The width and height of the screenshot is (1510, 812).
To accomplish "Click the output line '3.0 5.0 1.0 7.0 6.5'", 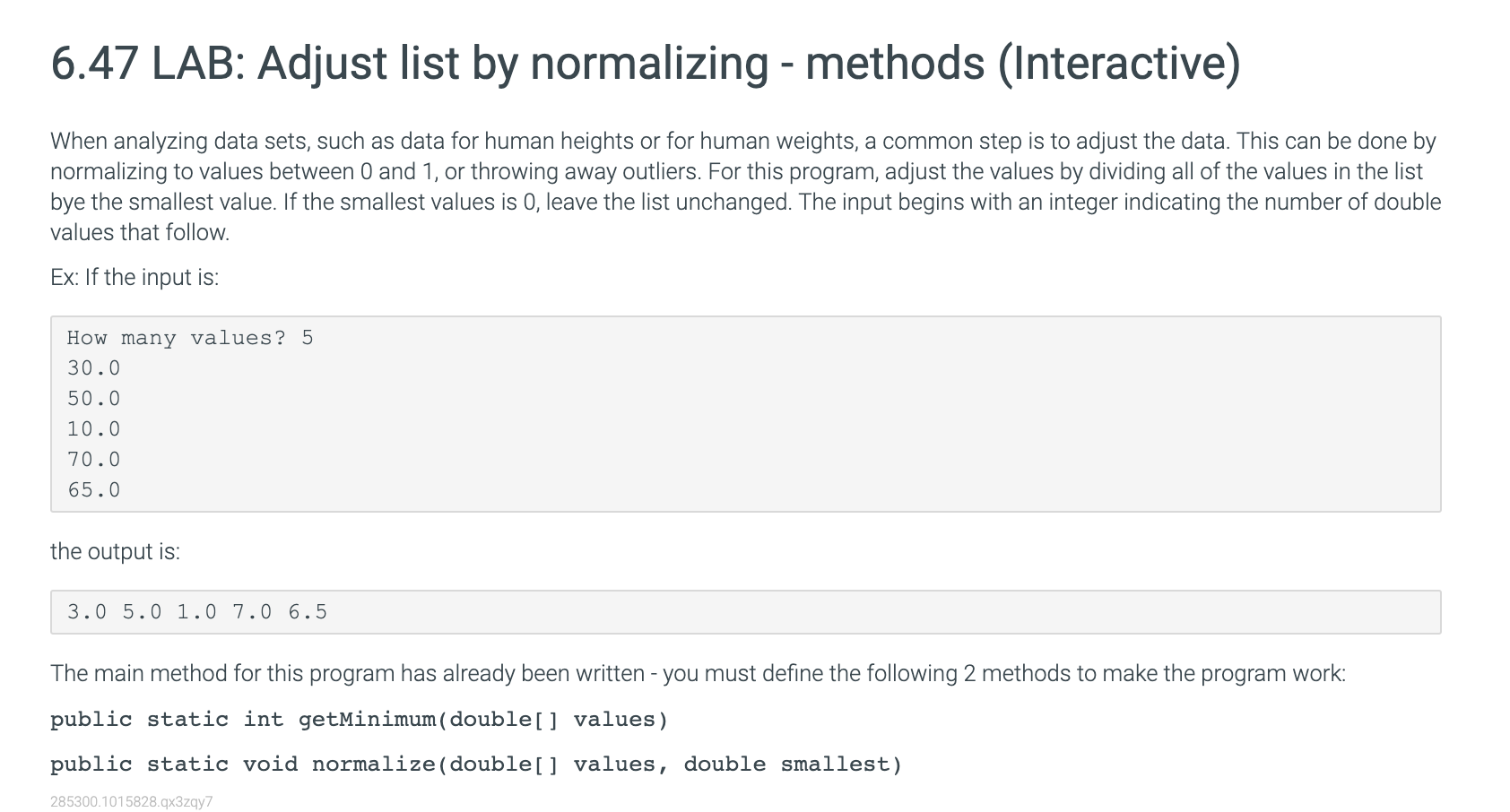I will pos(197,612).
